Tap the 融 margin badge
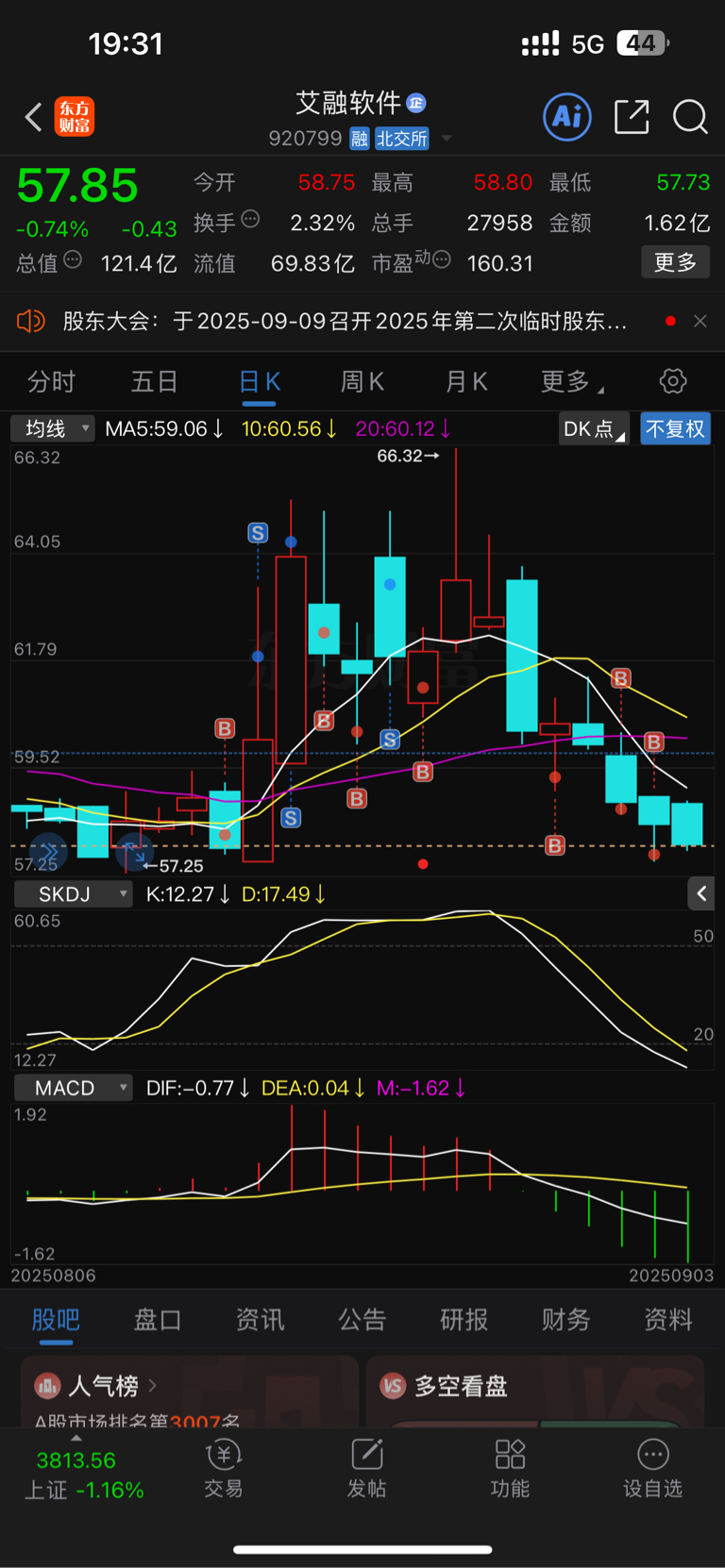 360,139
